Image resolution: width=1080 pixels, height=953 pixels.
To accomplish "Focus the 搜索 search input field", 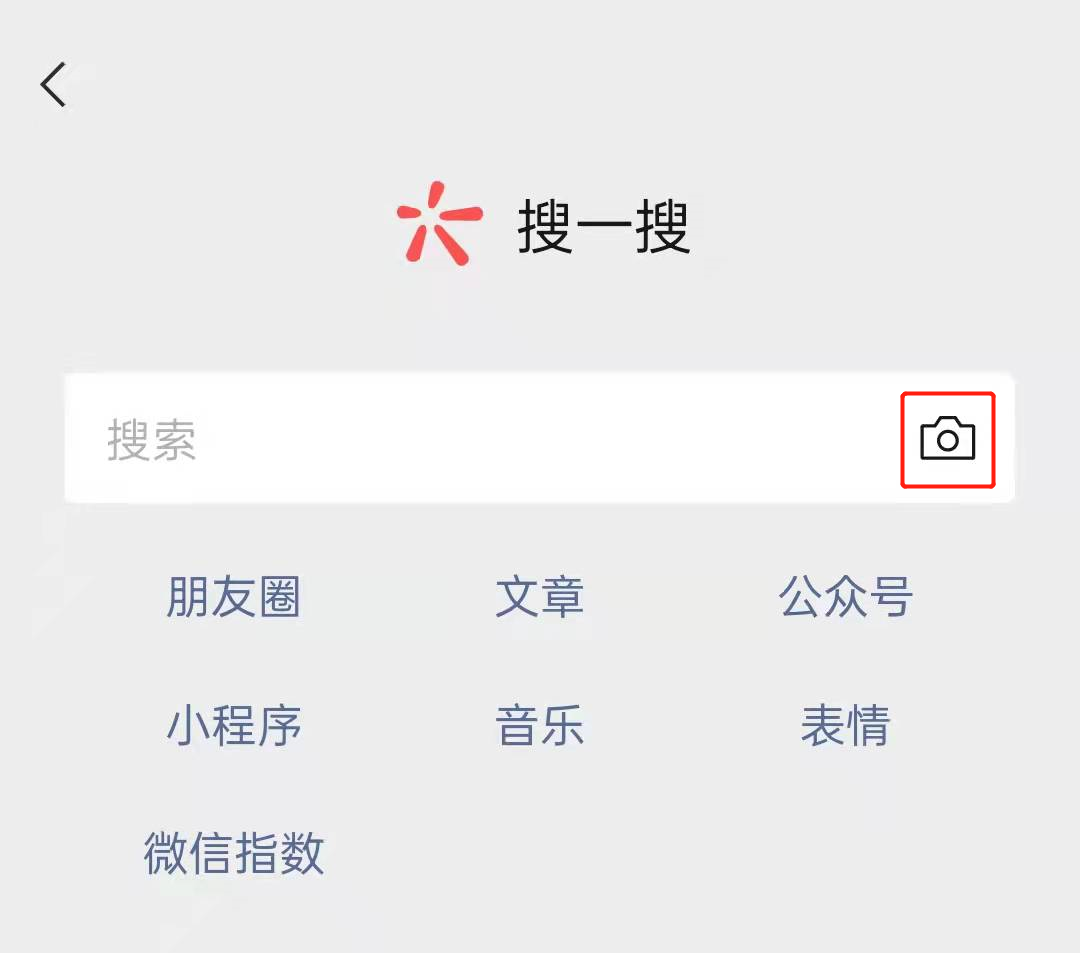I will click(539, 438).
